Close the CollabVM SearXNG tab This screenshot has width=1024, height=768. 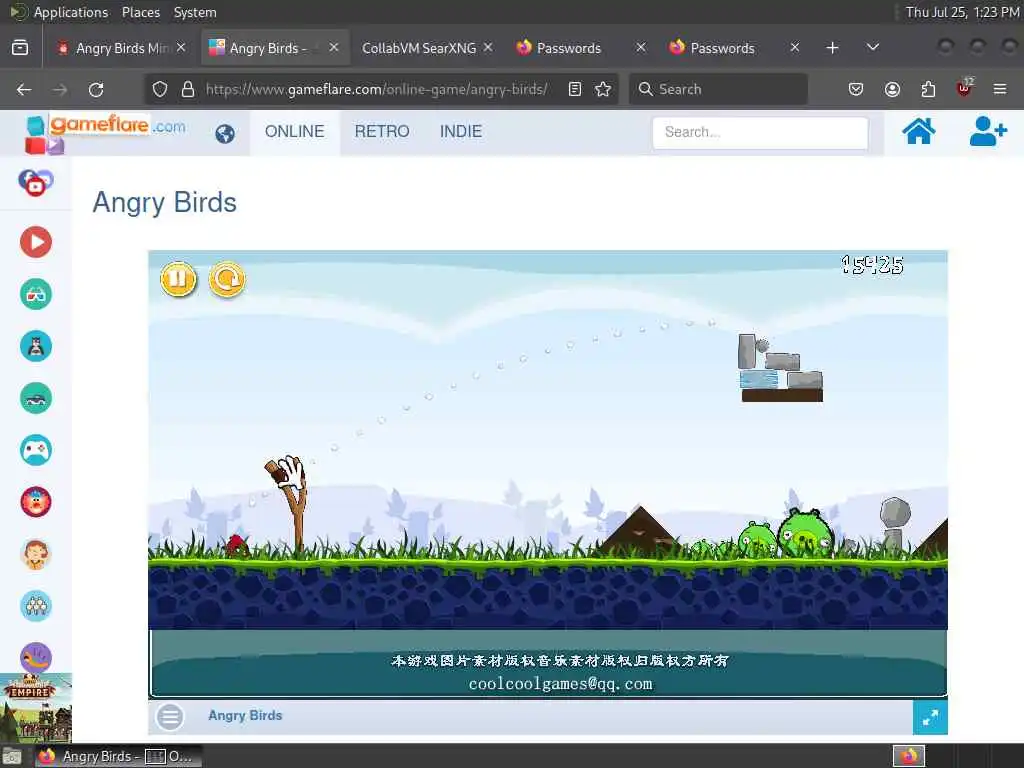click(x=488, y=48)
